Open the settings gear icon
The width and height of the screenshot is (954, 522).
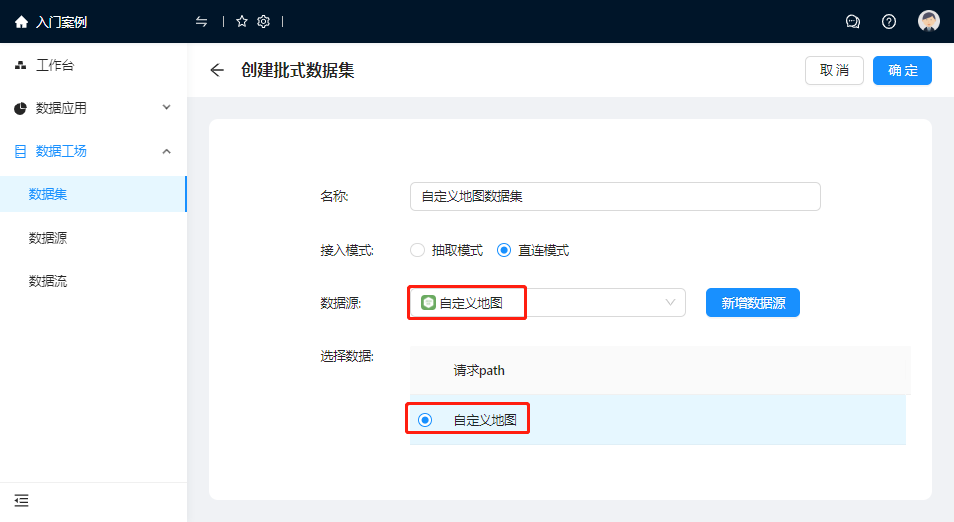coord(263,22)
